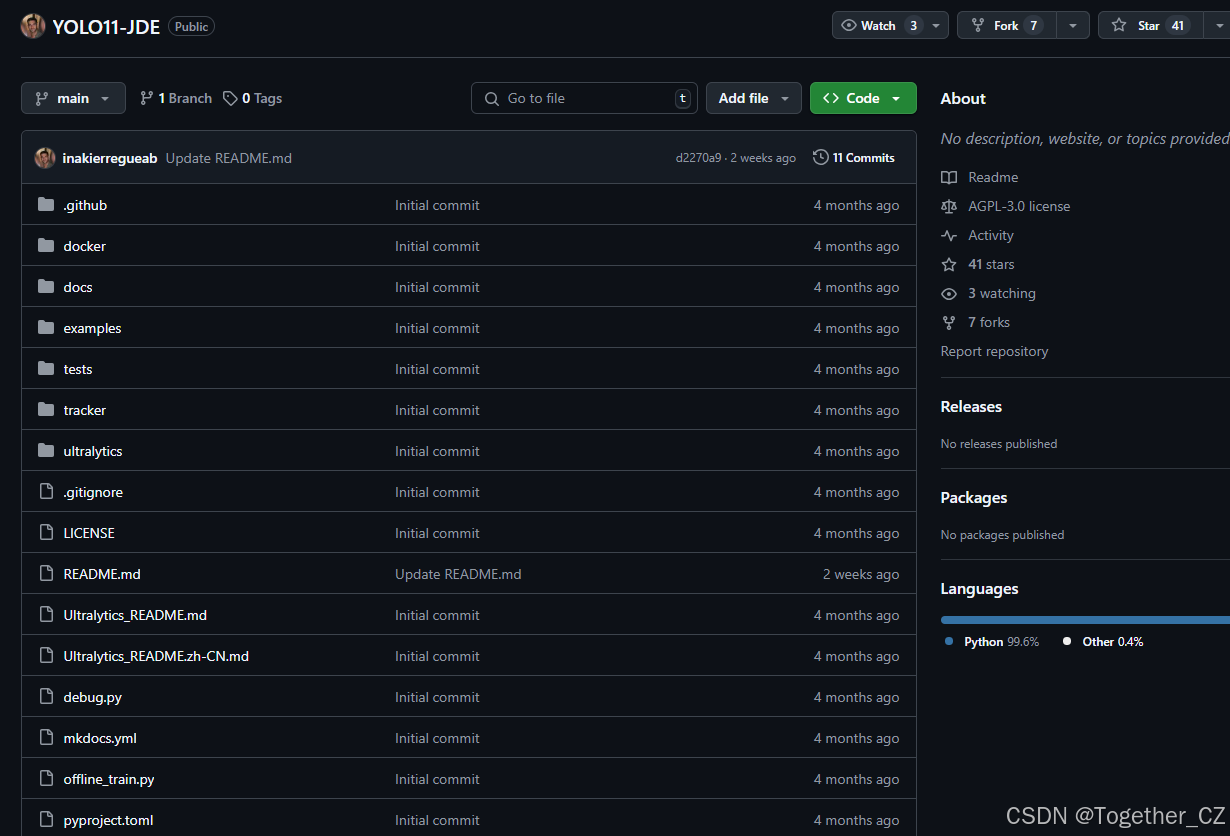Expand the Fork options arrow

coord(1073,25)
